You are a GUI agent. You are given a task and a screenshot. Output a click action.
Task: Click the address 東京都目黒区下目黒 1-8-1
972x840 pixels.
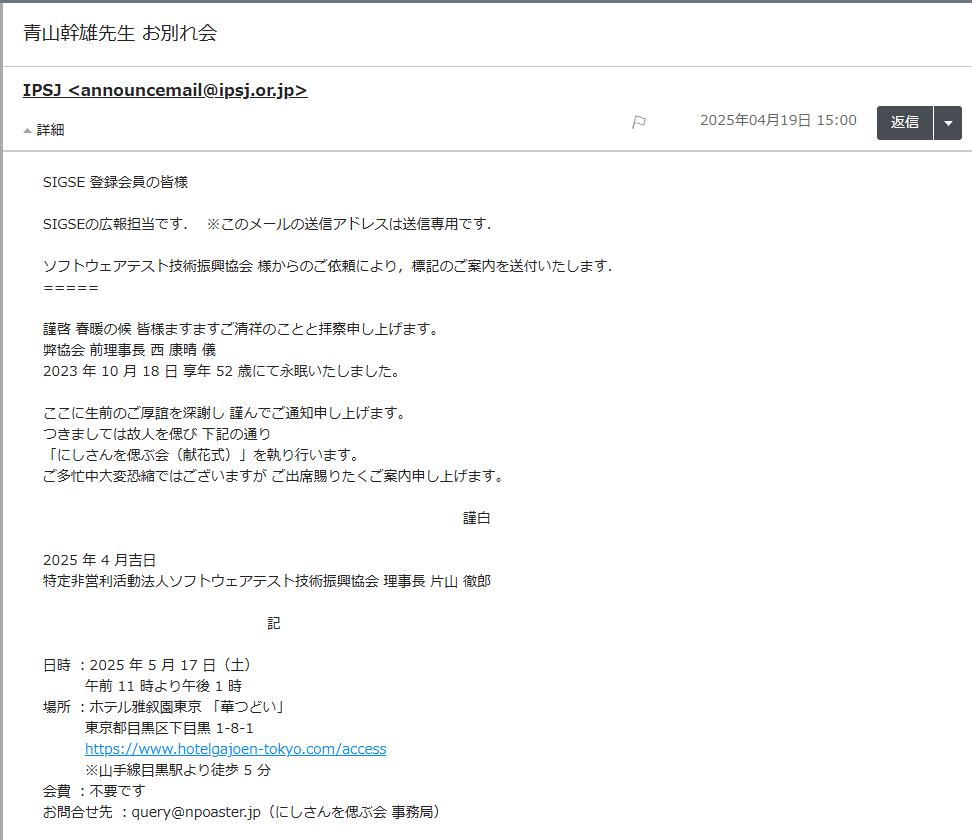click(169, 728)
